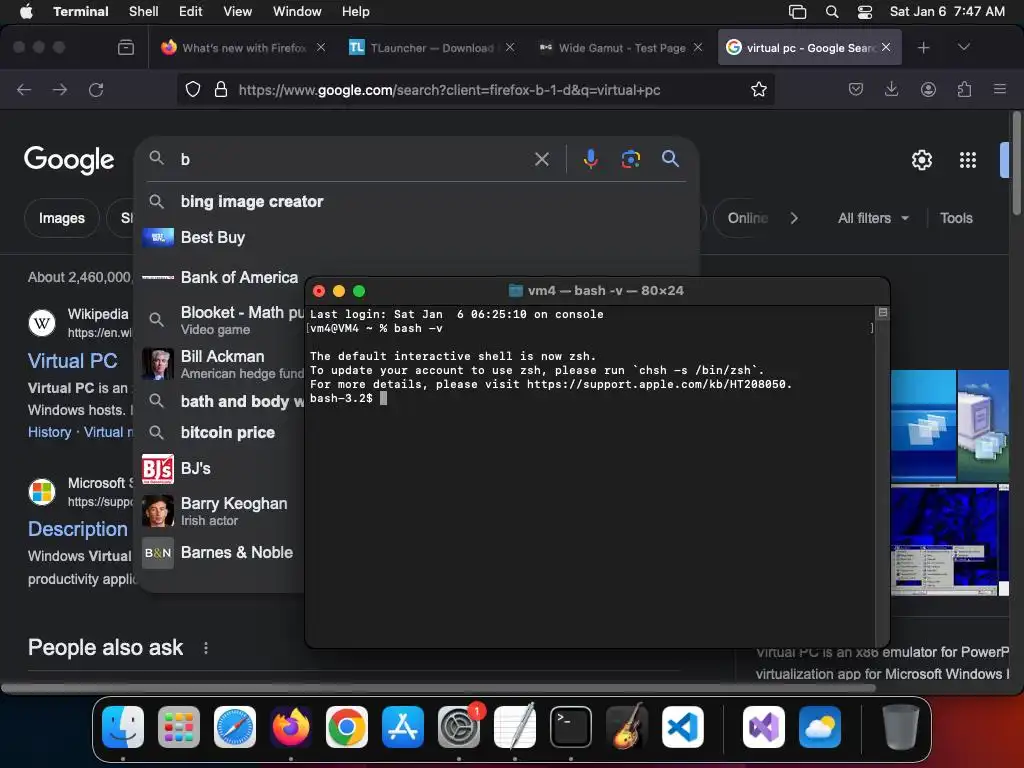Open Visual Studio Code from the Dock
Viewport: 1024px width, 768px height.
[x=683, y=727]
